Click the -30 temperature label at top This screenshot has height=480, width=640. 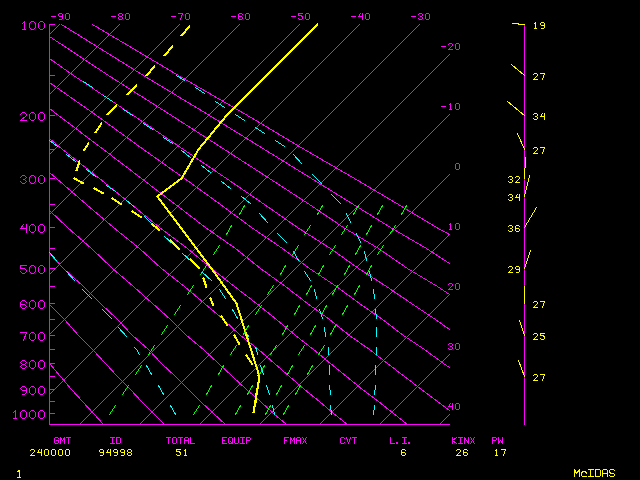pyautogui.click(x=419, y=16)
